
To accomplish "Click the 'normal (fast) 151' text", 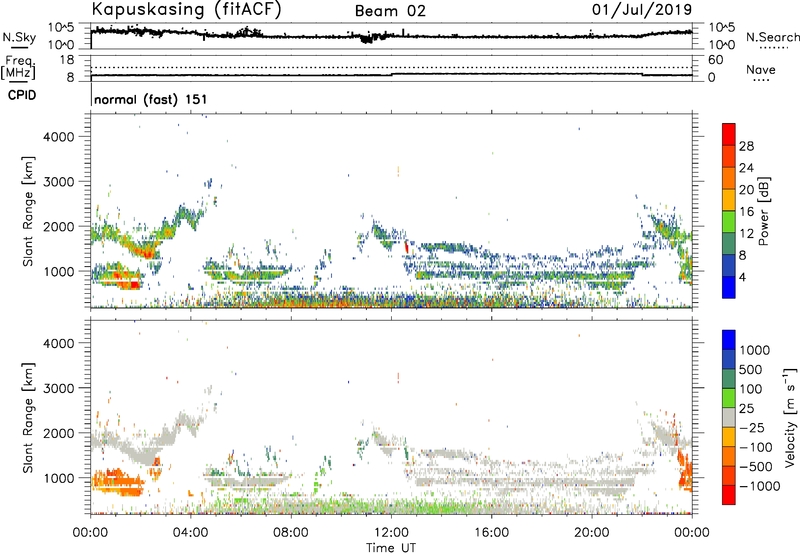I will click(151, 99).
